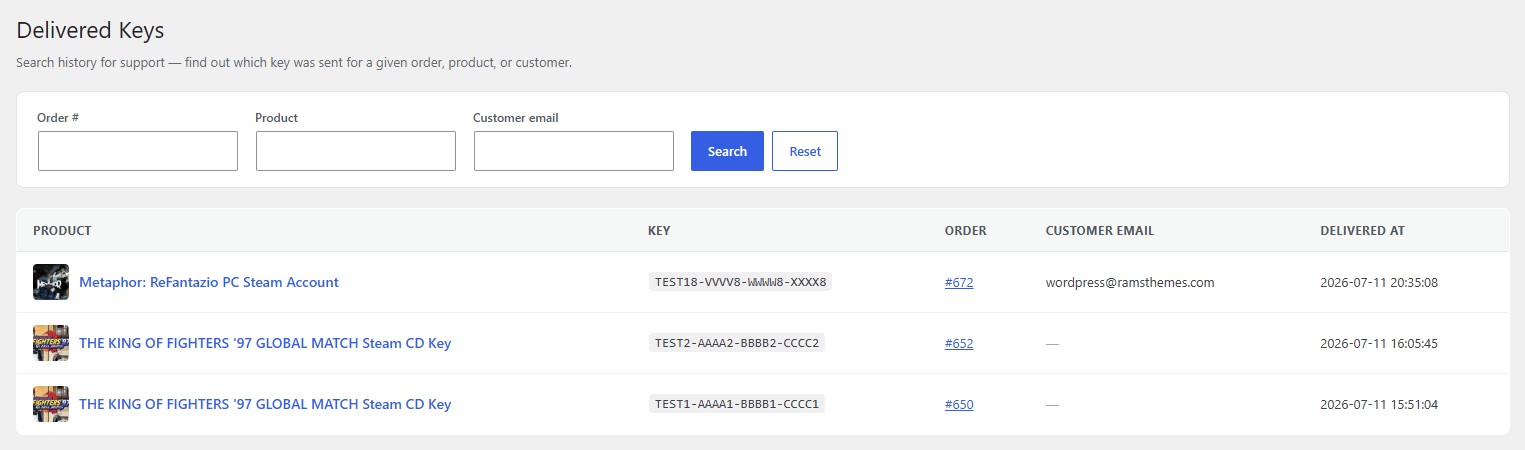
Task: Open Metaphor: ReFantazio PC Steam Account link
Action: [x=209, y=282]
